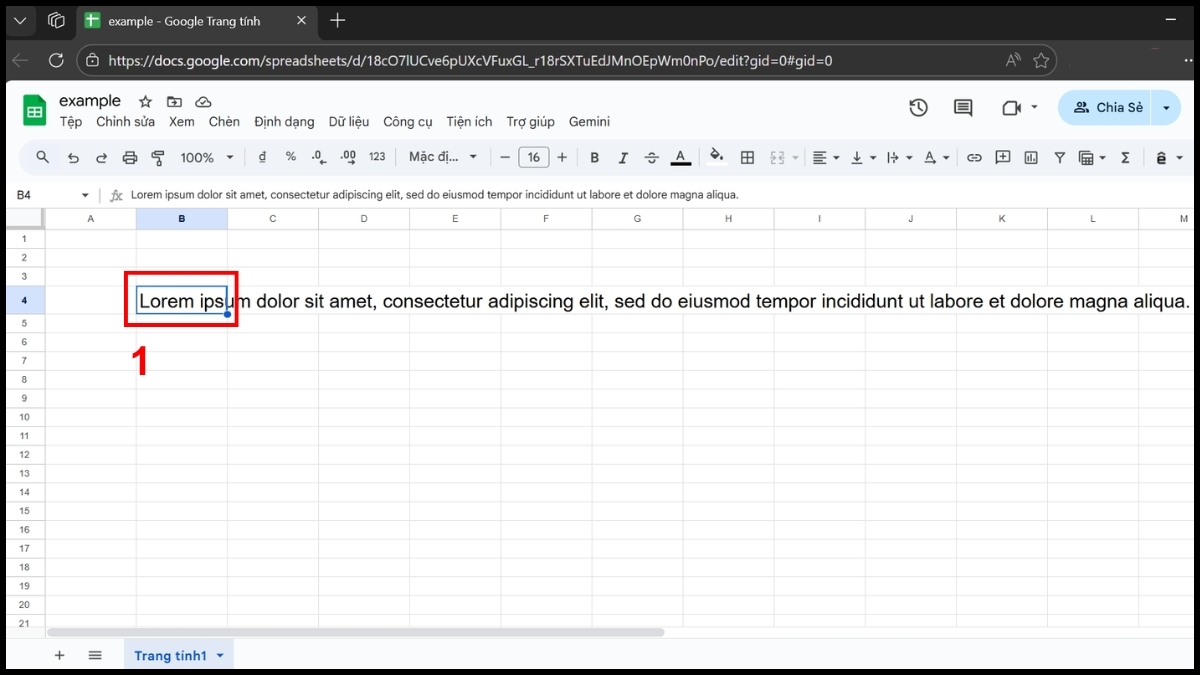The height and width of the screenshot is (675, 1200).
Task: Print the spreadsheet
Action: pyautogui.click(x=129, y=157)
